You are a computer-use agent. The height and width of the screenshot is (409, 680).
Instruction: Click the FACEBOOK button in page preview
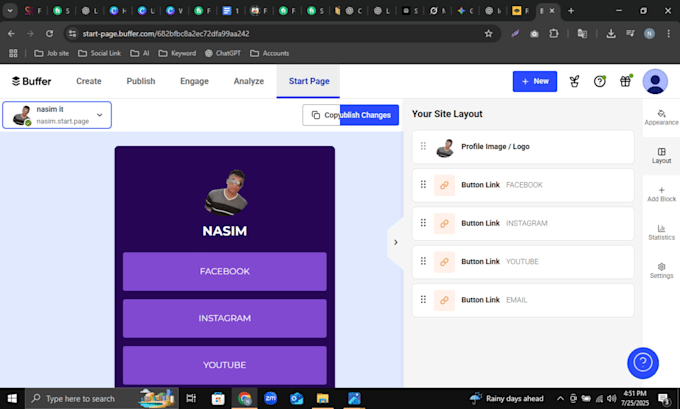[x=225, y=271]
